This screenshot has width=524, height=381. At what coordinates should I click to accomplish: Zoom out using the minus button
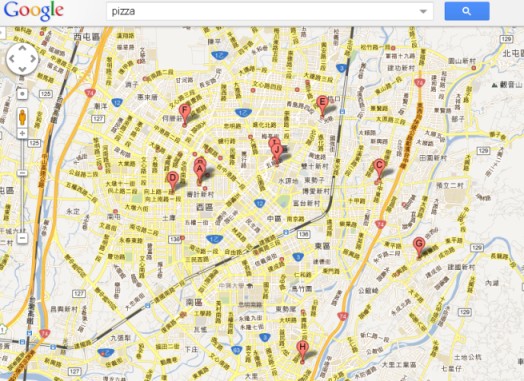point(22,238)
